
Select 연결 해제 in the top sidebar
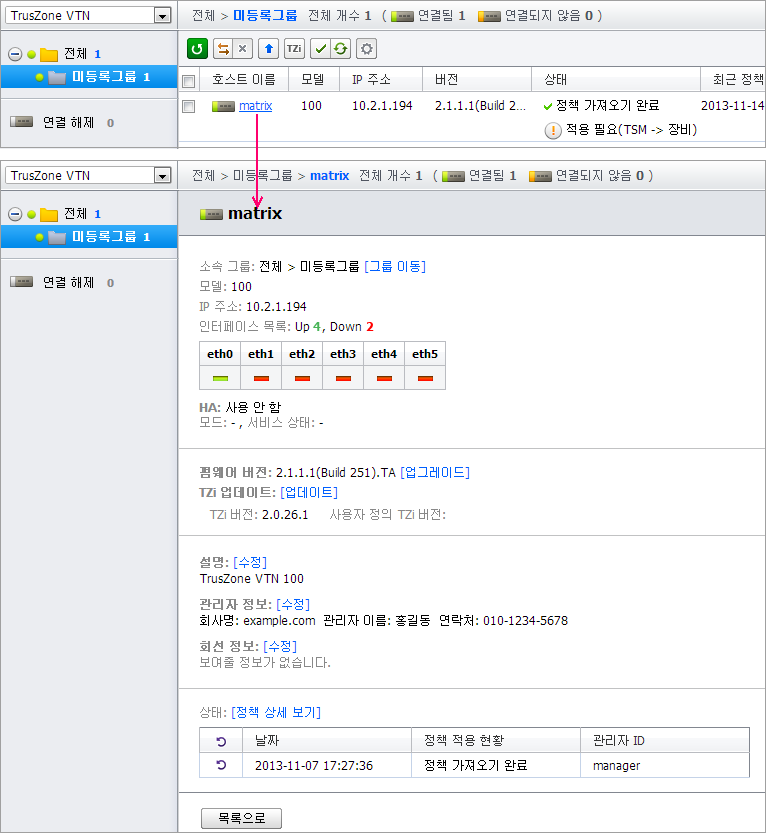68,122
